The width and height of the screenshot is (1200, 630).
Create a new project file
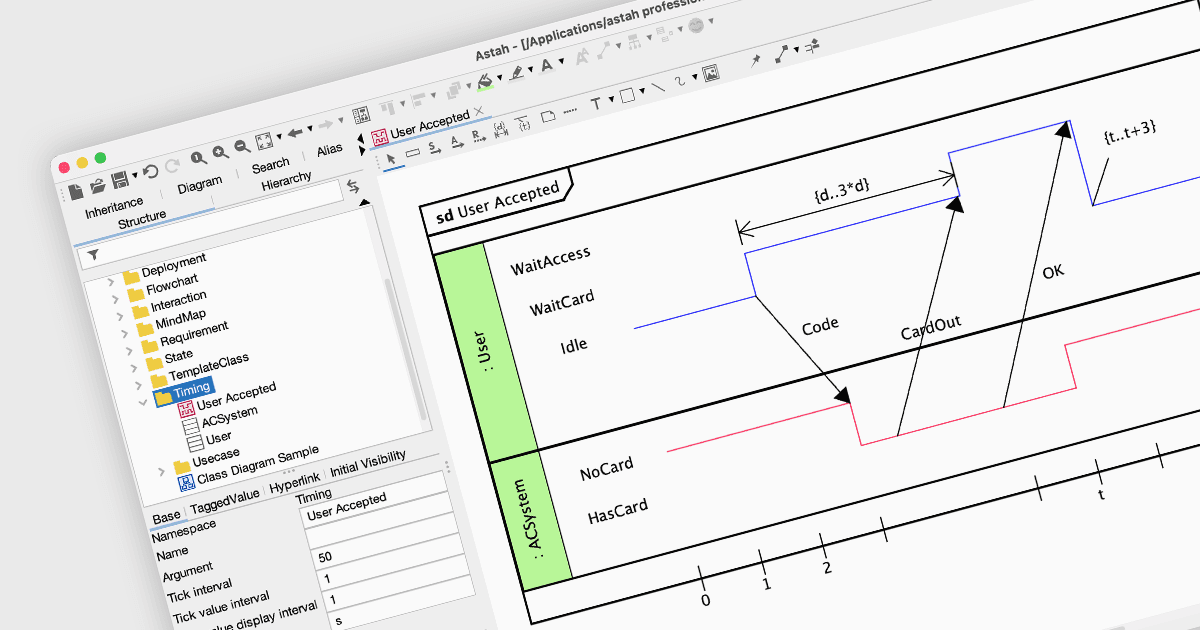click(x=76, y=191)
